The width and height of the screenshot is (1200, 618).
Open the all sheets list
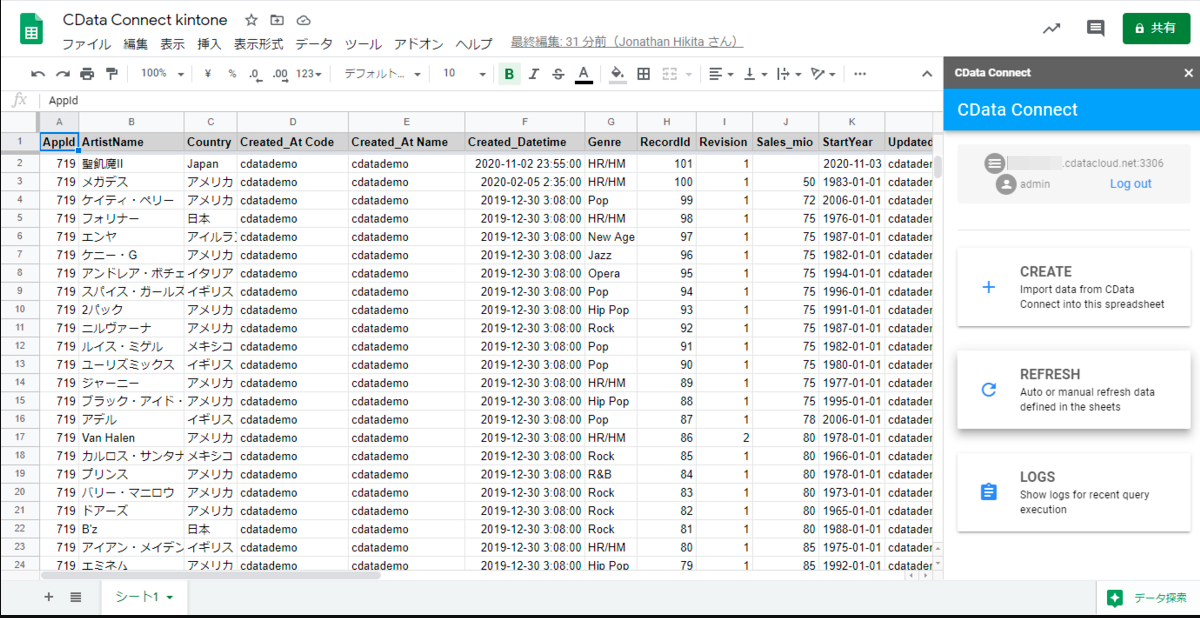76,597
